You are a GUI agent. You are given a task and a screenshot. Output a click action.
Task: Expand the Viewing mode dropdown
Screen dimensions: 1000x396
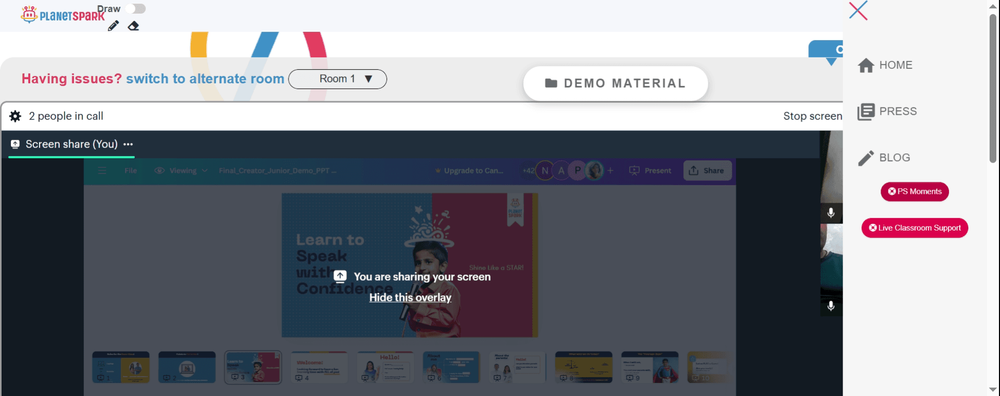182,170
